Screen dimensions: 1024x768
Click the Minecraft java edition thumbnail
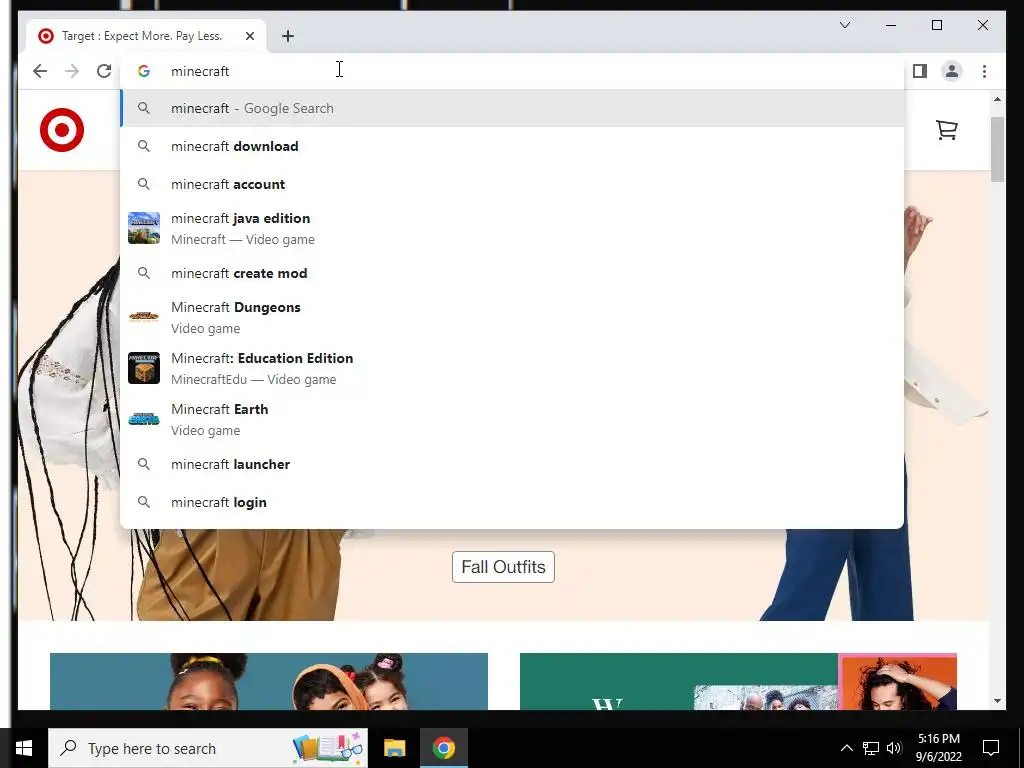[144, 228]
